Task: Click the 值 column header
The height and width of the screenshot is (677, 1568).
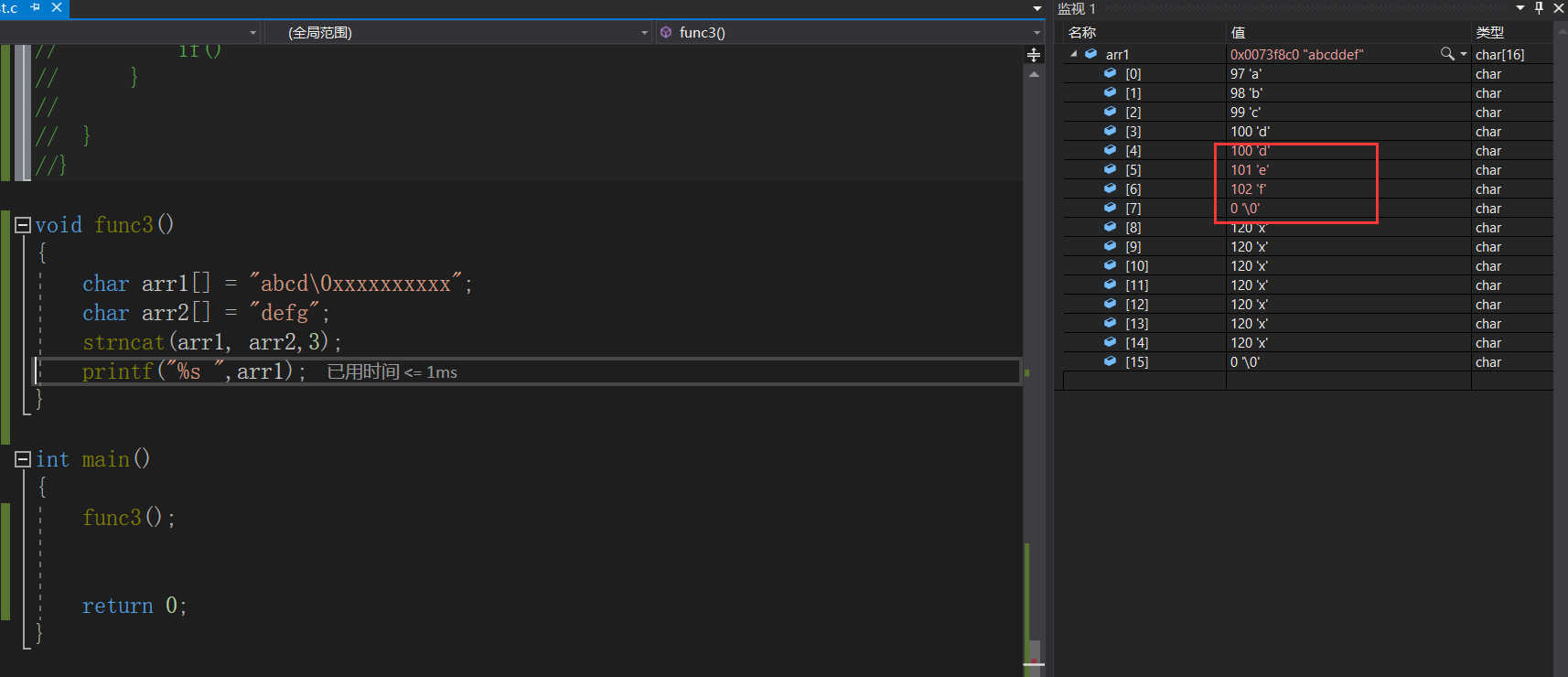Action: [1238, 32]
